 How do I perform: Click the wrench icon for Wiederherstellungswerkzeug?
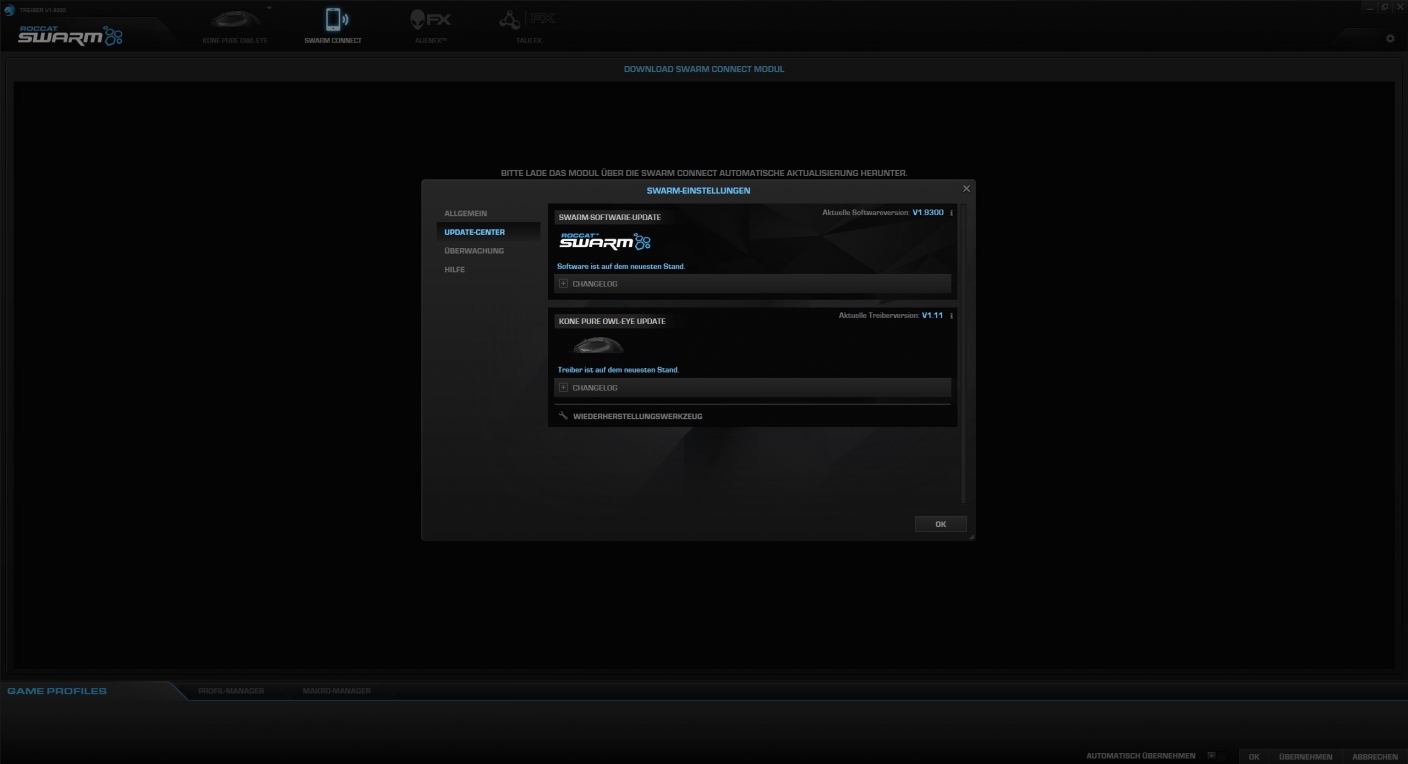click(x=563, y=416)
